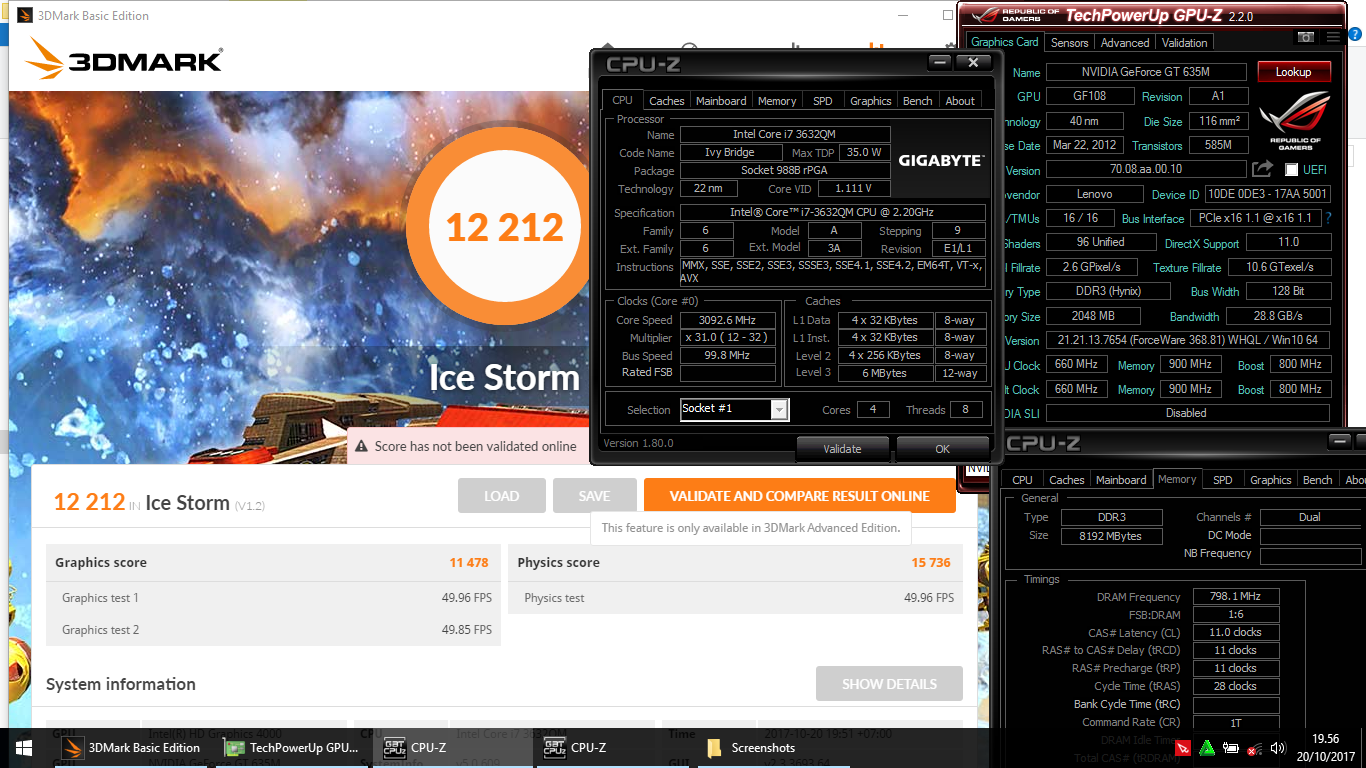Click SHOW DETAILS under System information

pyautogui.click(x=889, y=684)
